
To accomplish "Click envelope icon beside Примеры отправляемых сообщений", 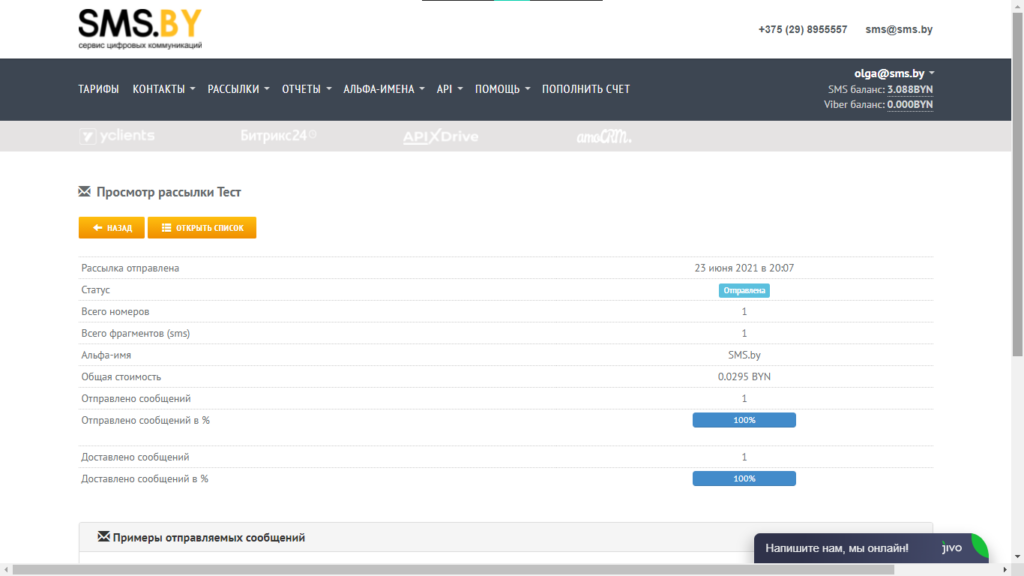I will click(103, 537).
